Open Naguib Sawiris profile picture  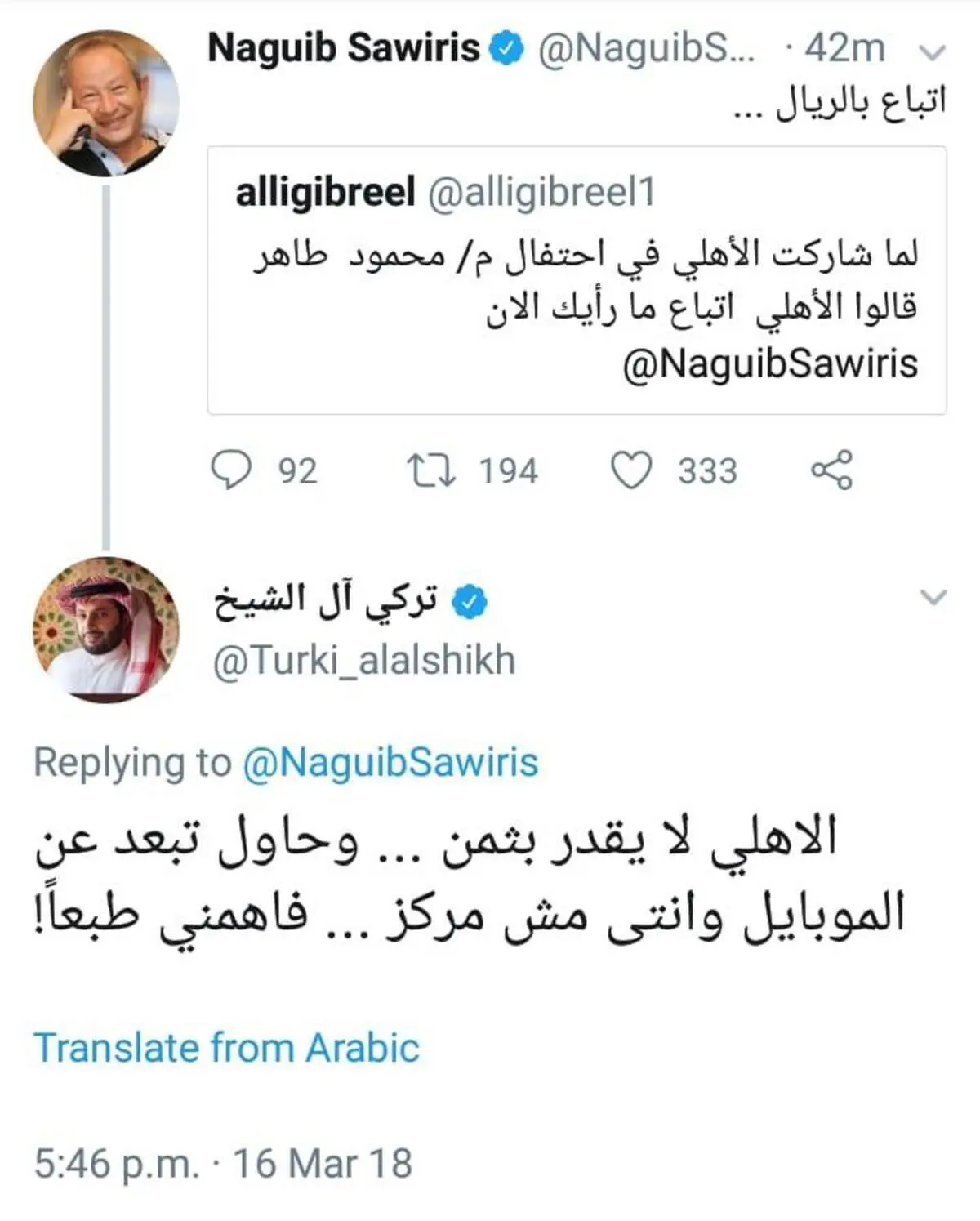[x=106, y=104]
